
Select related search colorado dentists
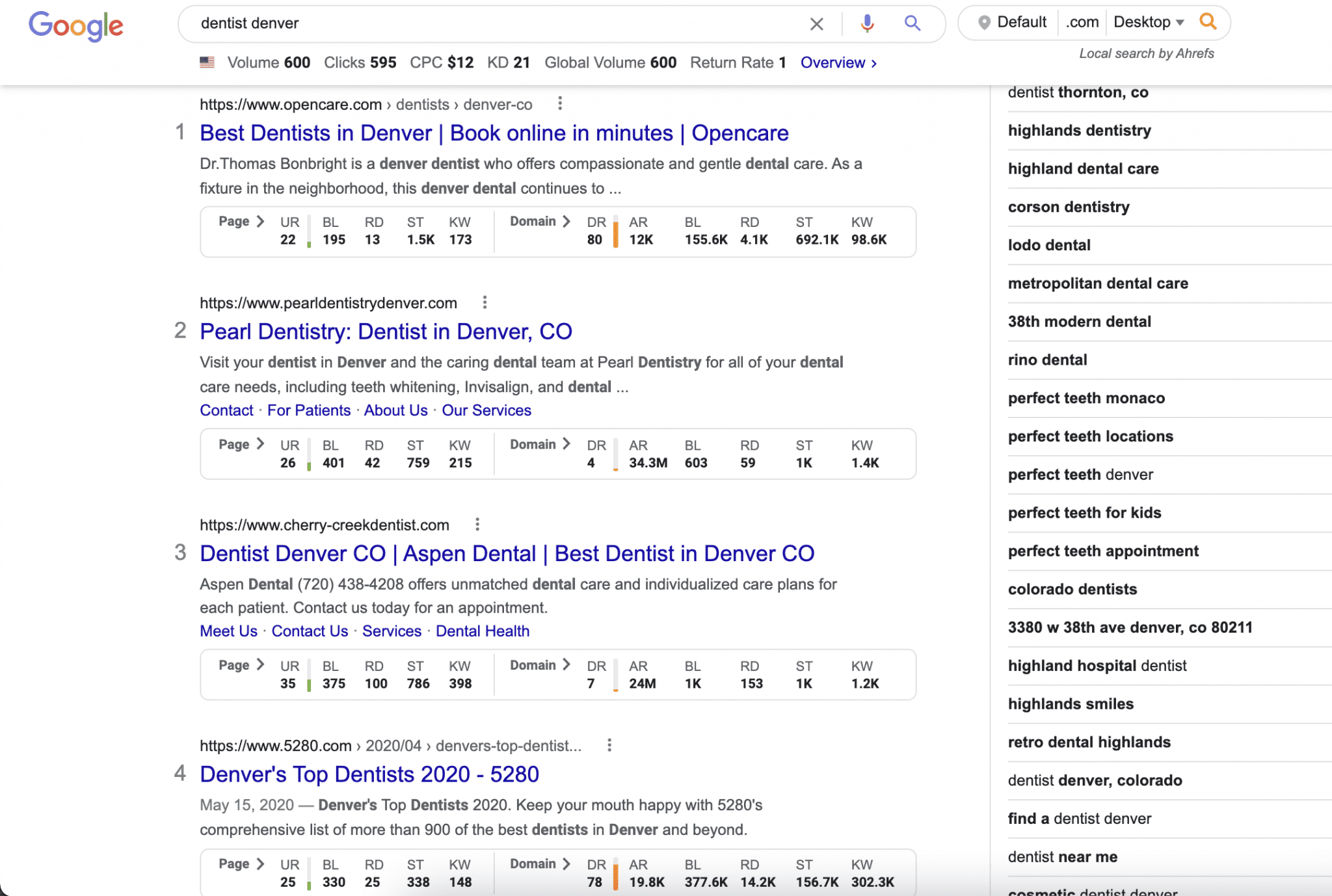coord(1072,590)
